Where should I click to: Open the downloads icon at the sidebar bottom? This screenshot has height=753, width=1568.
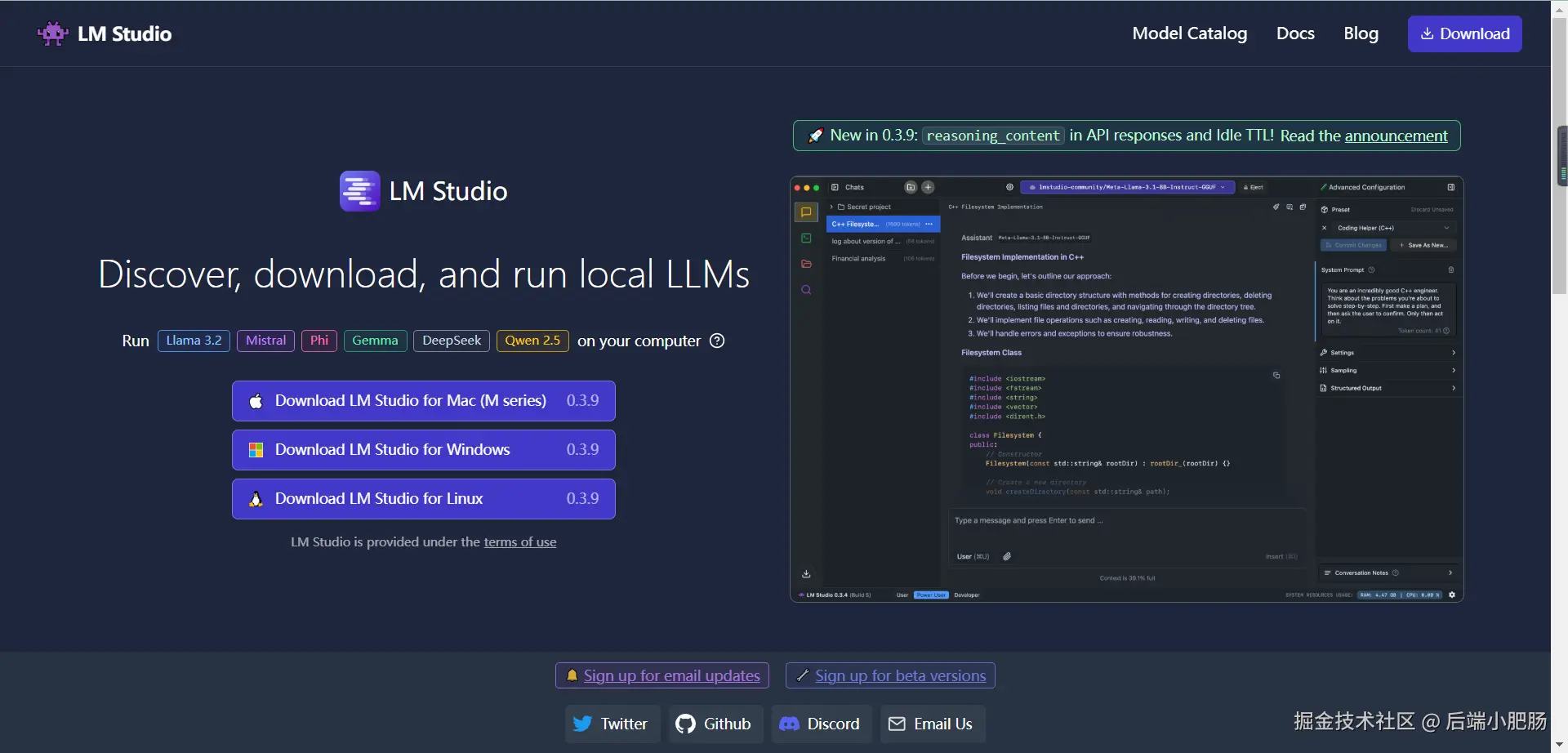(806, 573)
